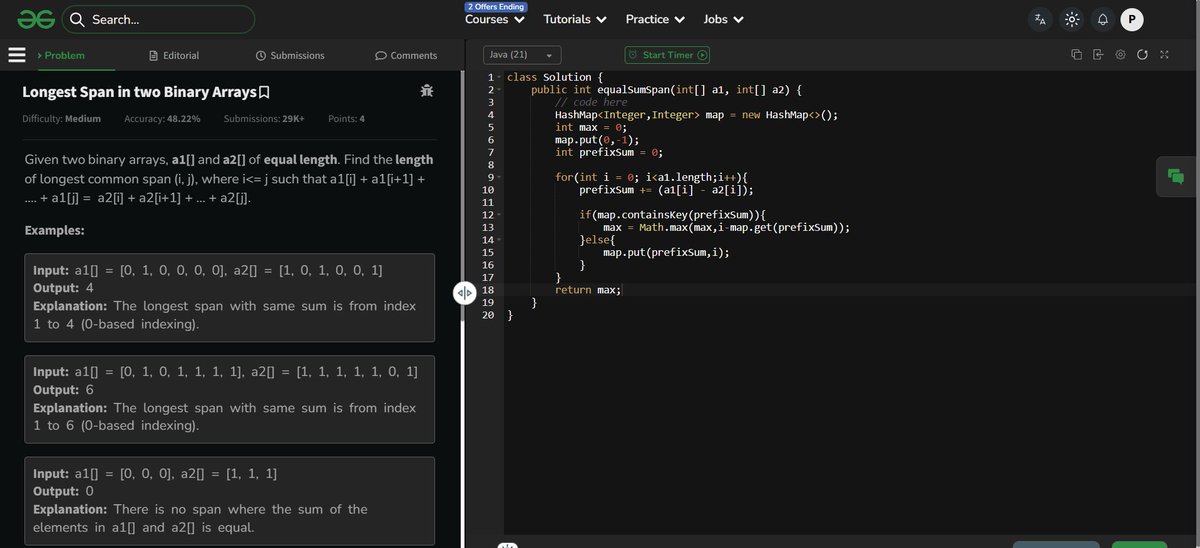The height and width of the screenshot is (548, 1200).
Task: Collapse the if block fold on line 12
Action: click(x=499, y=215)
